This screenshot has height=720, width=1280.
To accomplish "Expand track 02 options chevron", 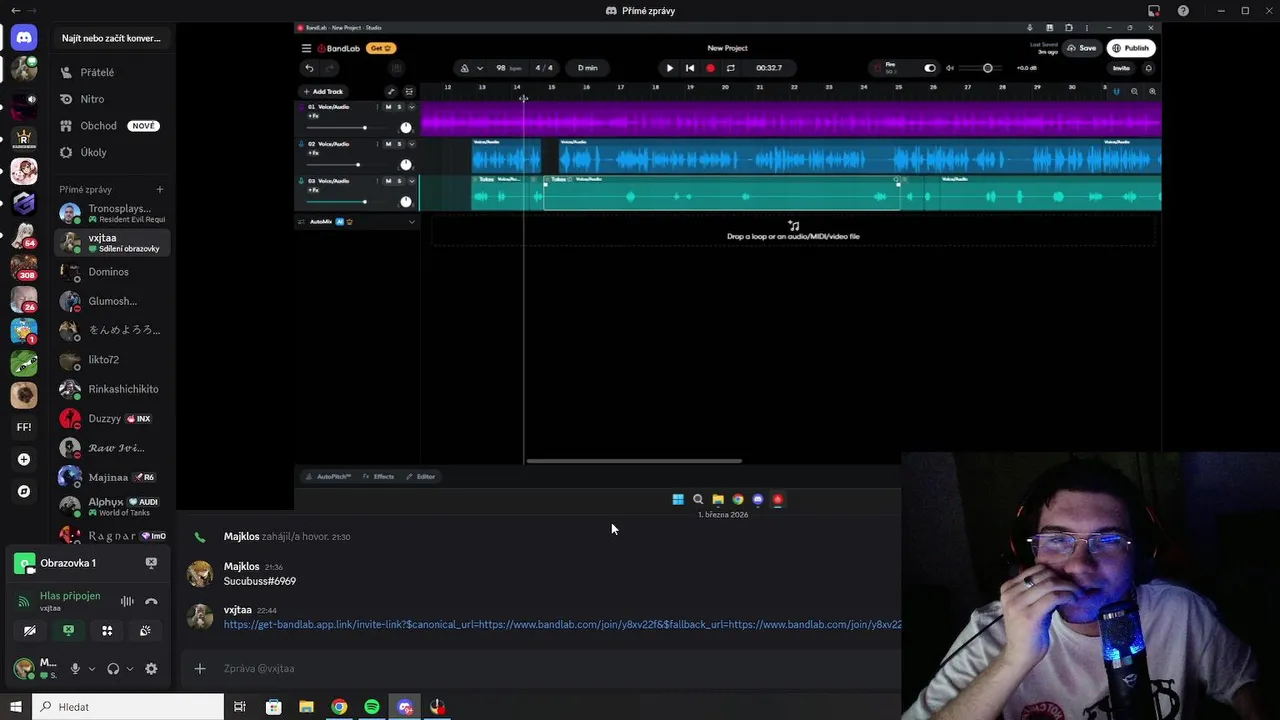I will point(411,144).
